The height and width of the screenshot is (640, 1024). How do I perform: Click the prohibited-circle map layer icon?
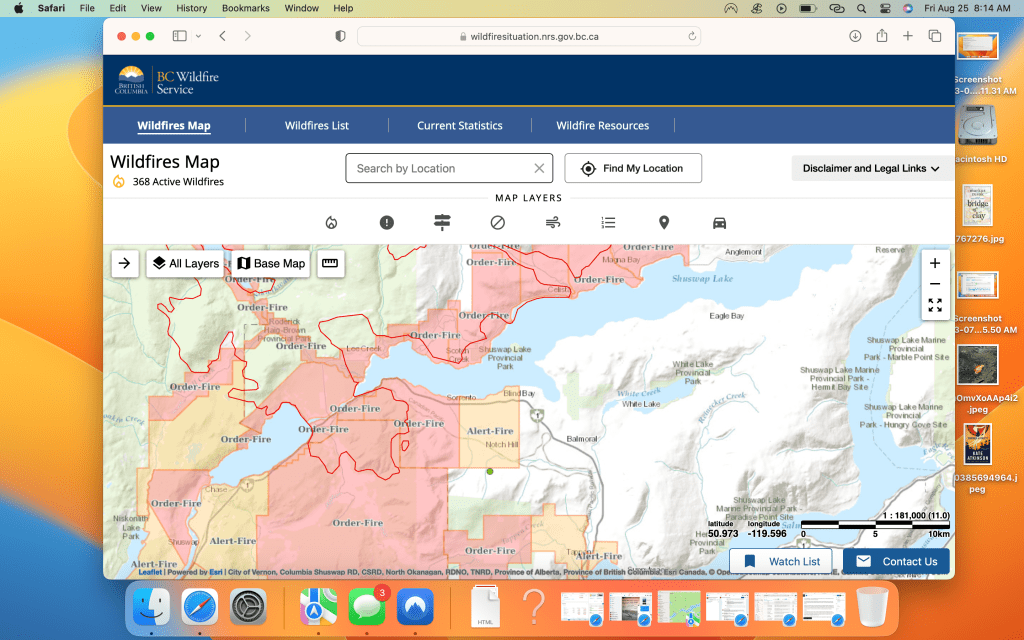click(x=497, y=223)
